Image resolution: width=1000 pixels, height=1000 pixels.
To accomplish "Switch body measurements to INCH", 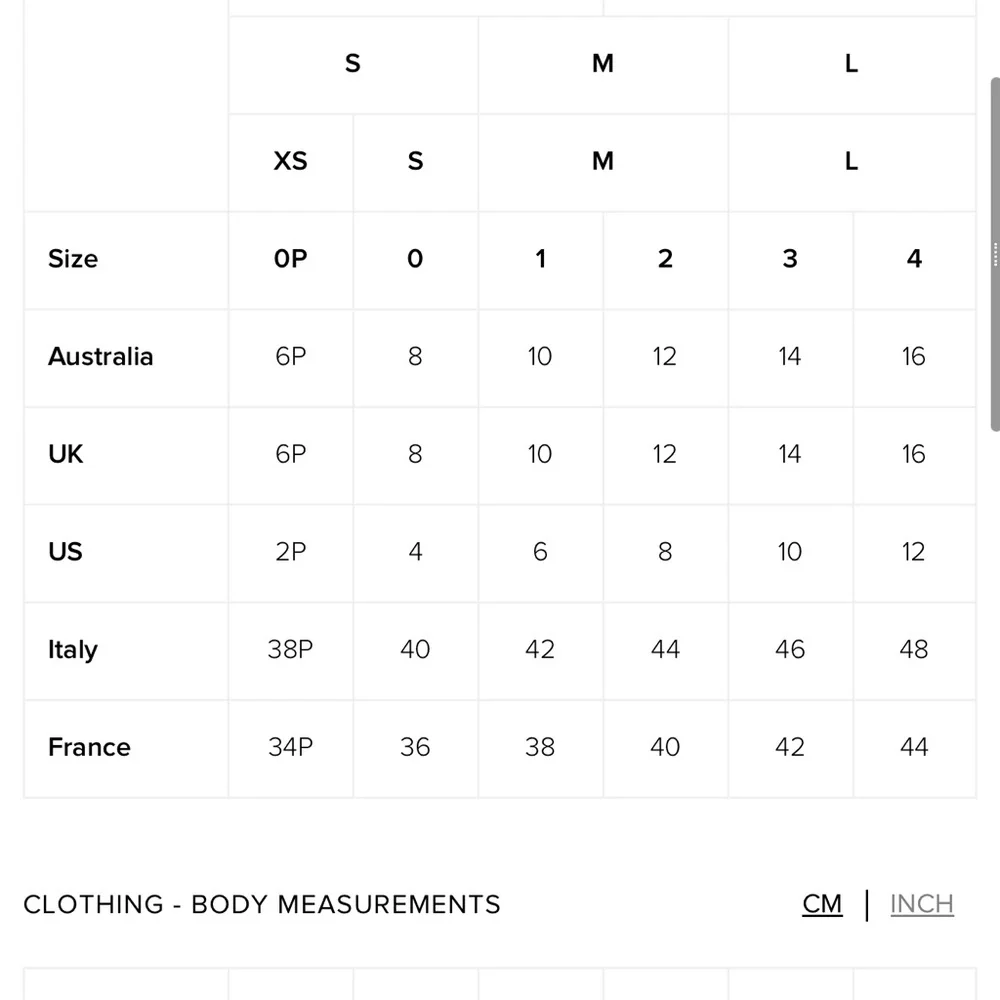I will point(921,904).
